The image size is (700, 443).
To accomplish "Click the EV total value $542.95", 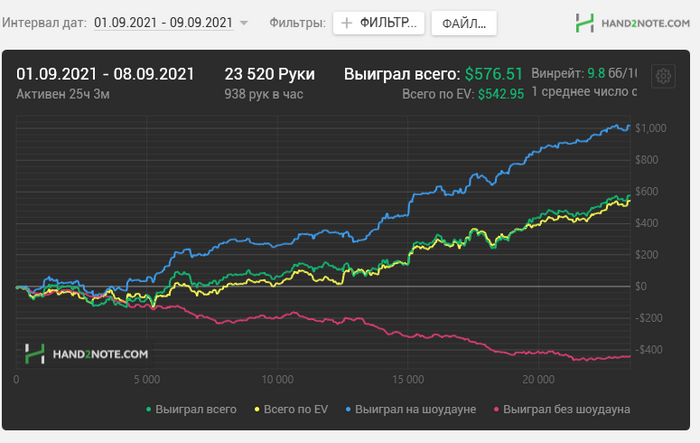I will 501,94.
